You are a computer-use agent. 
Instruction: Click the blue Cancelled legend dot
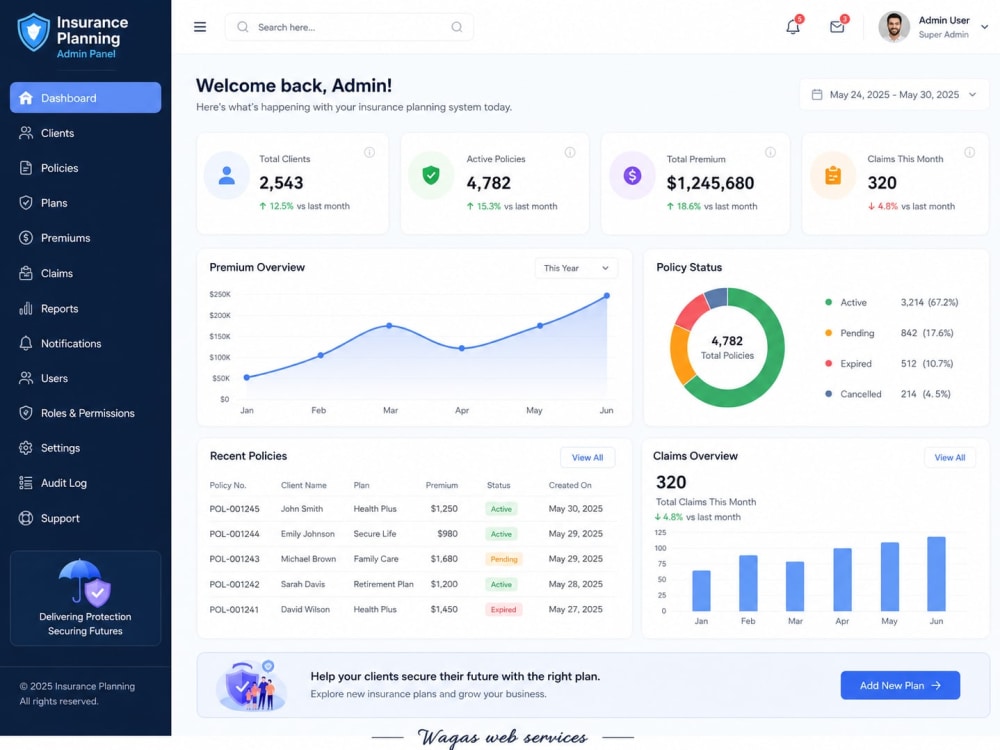click(828, 394)
